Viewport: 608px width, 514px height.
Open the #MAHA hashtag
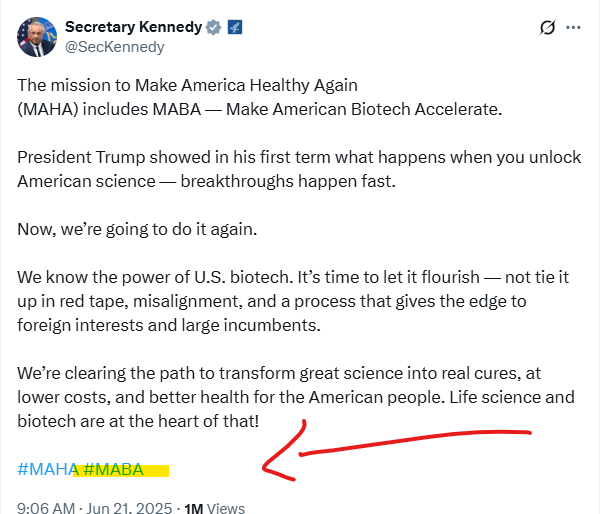(47, 469)
